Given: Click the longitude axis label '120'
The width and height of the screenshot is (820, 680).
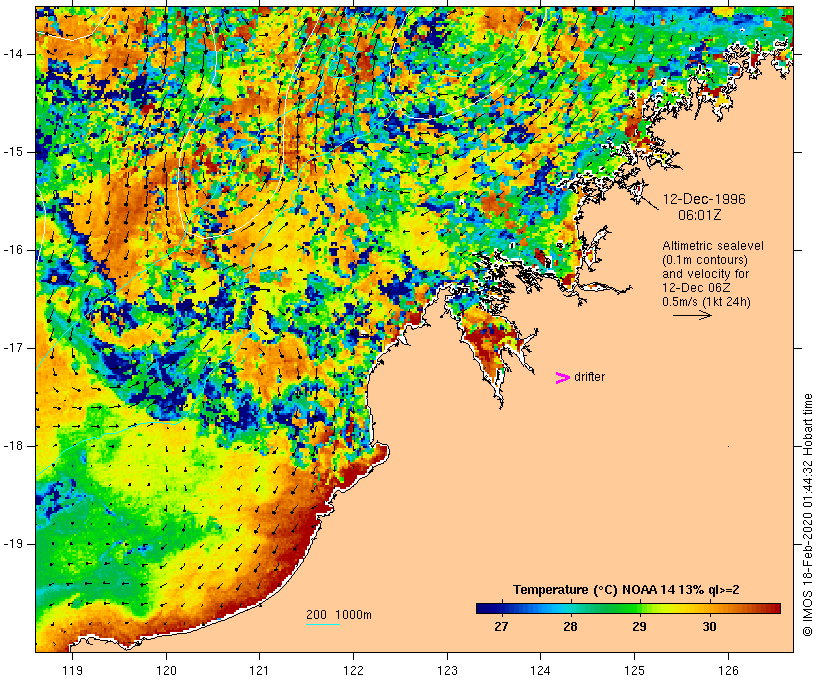Looking at the screenshot, I should pos(166,670).
